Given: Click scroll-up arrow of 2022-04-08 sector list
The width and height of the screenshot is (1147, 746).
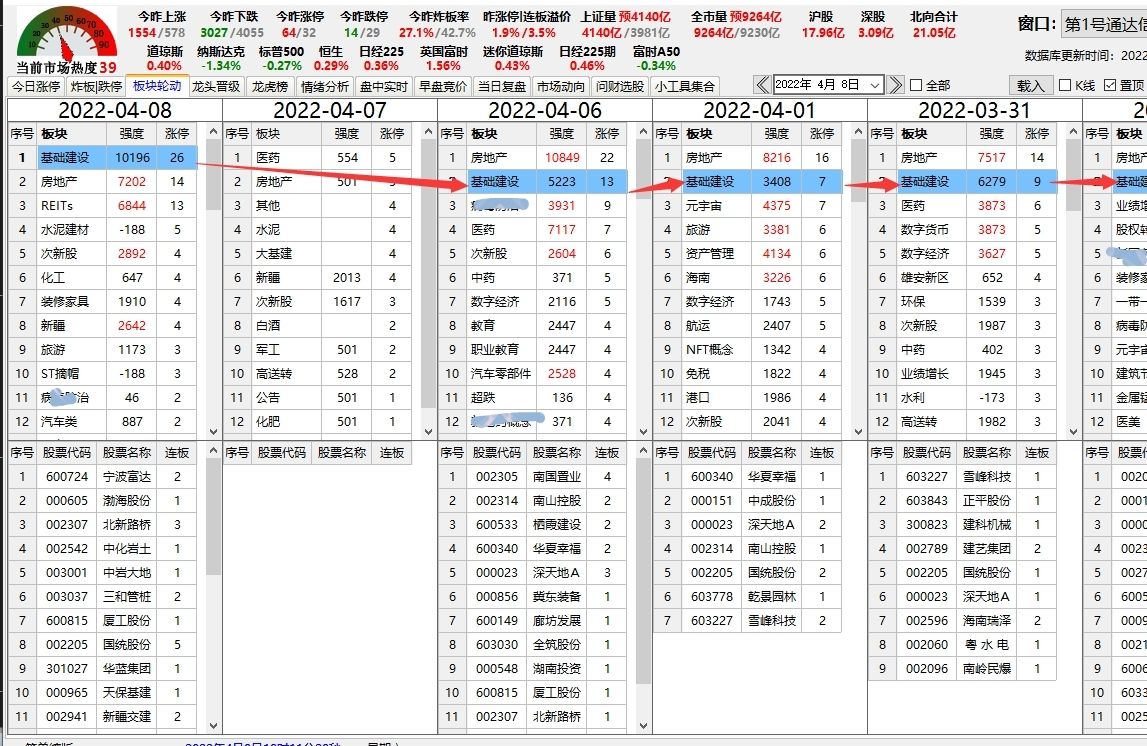Looking at the screenshot, I should click(214, 132).
